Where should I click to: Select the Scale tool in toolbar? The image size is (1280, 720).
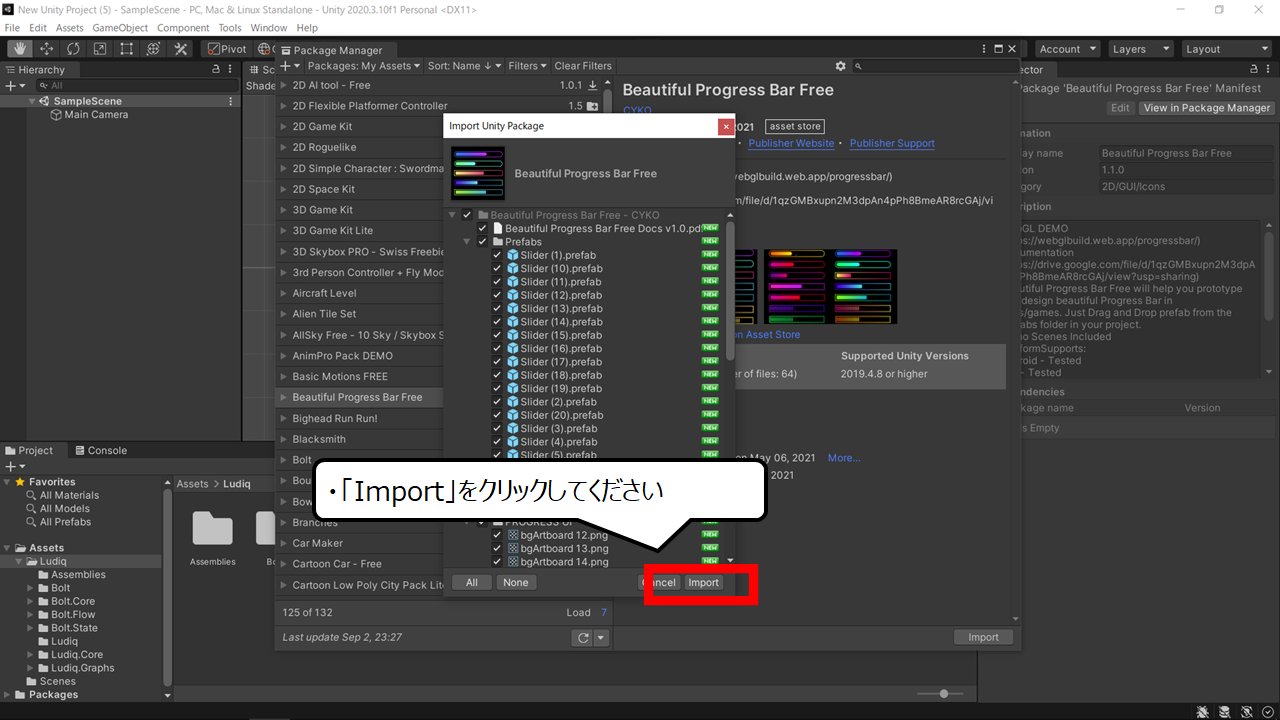tap(100, 49)
